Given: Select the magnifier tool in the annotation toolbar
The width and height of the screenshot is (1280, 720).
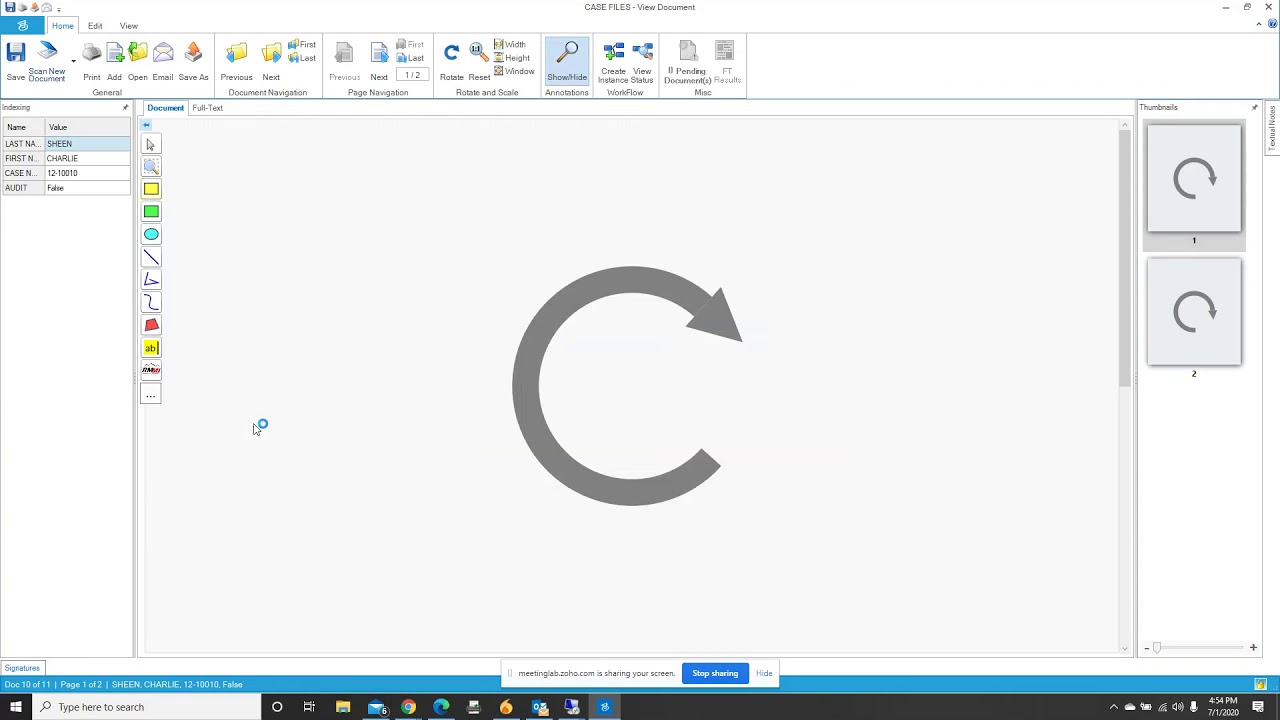Looking at the screenshot, I should tap(150, 166).
